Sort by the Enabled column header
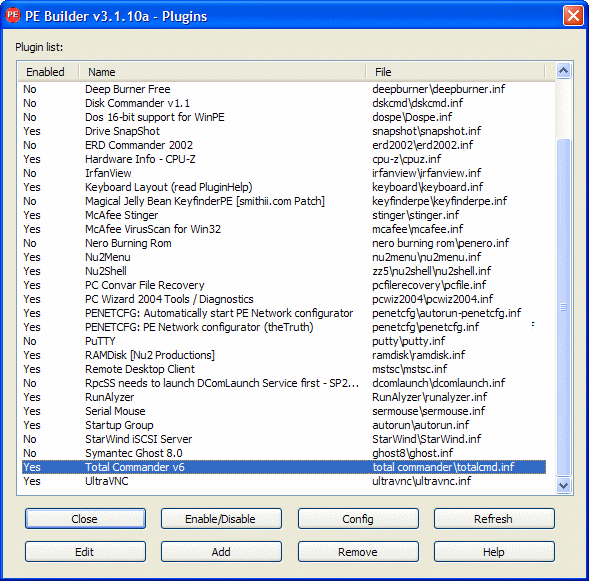This screenshot has width=589, height=581. tap(48, 72)
